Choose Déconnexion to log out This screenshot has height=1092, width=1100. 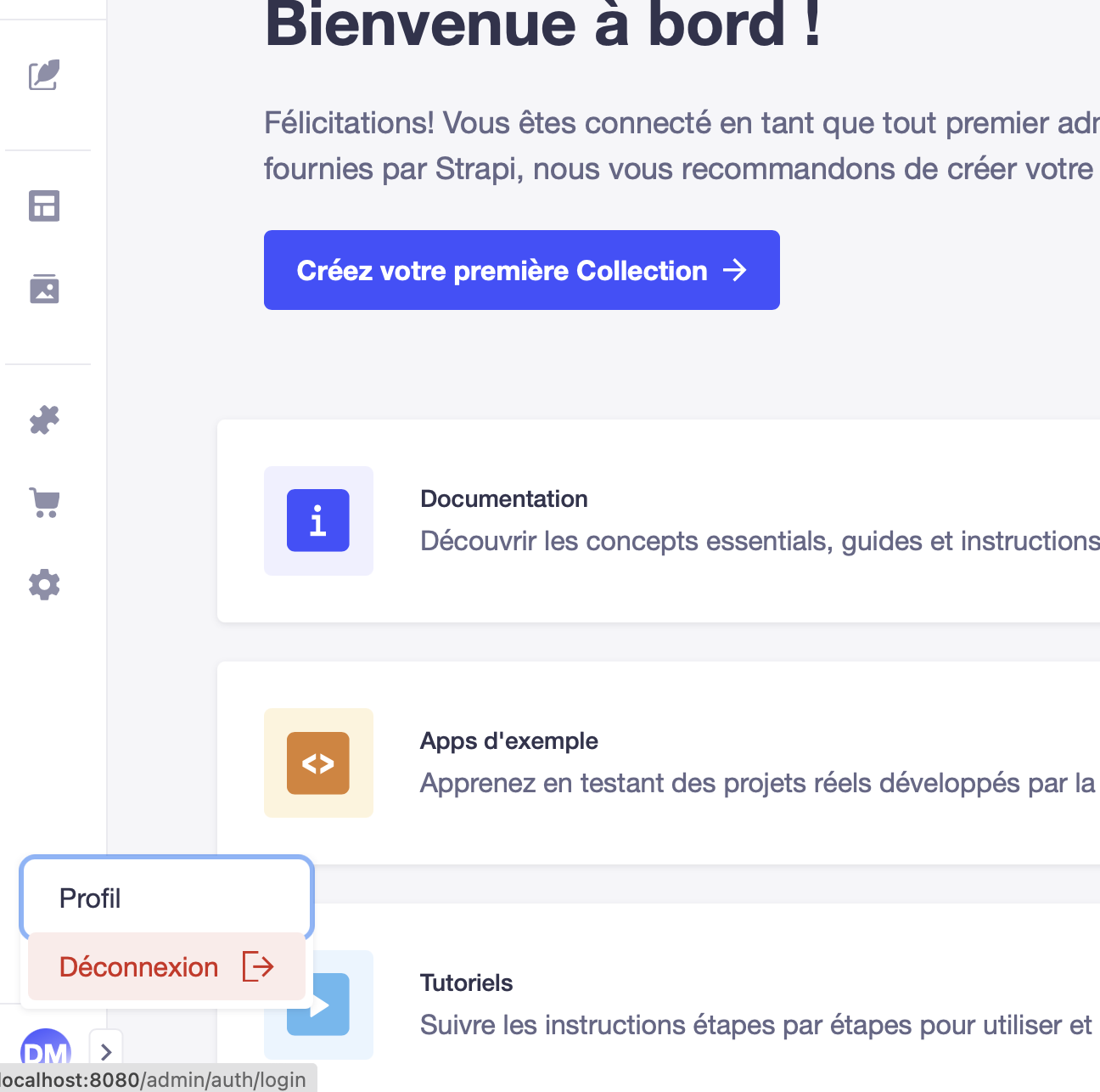166,966
